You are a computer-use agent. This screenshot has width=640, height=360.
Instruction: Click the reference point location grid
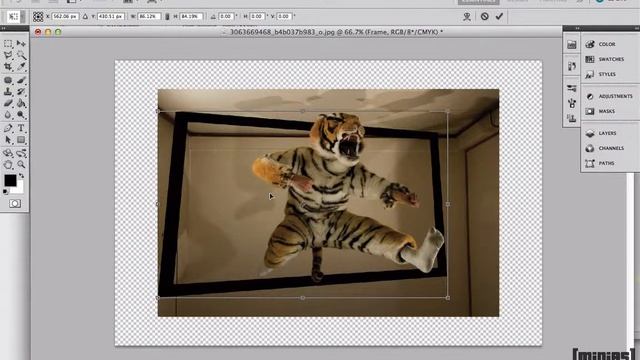point(38,16)
